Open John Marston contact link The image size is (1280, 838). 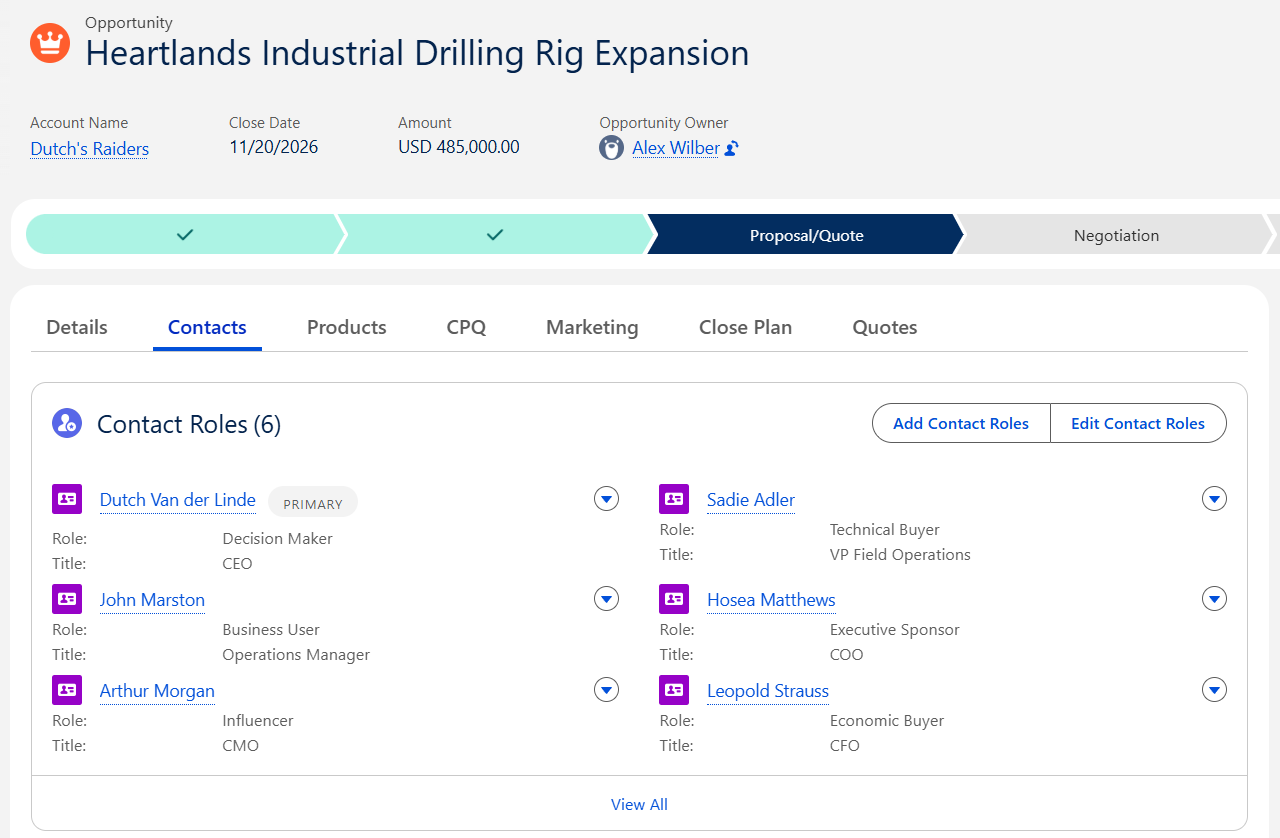[x=152, y=600]
